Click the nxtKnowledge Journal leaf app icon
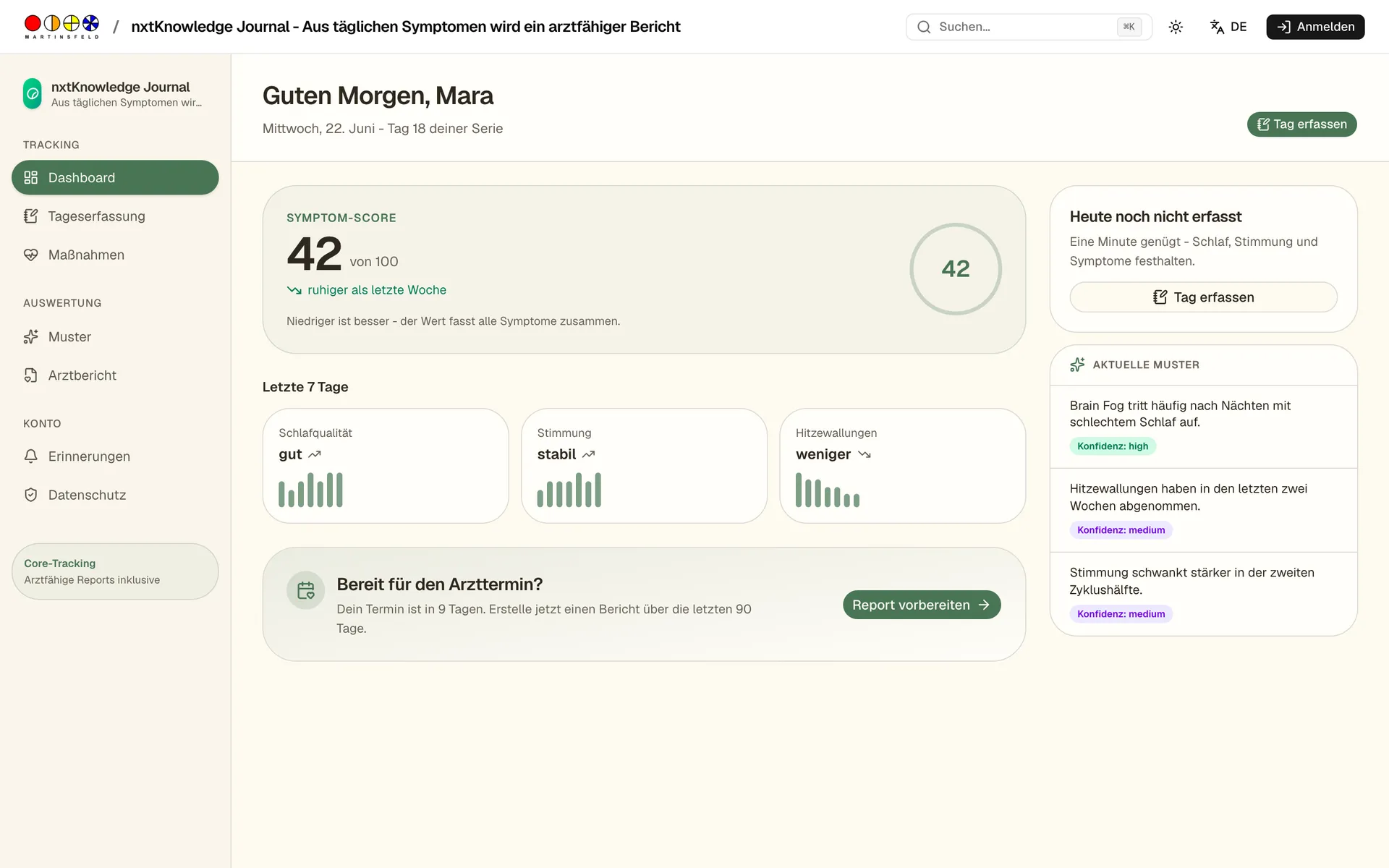 tap(33, 94)
